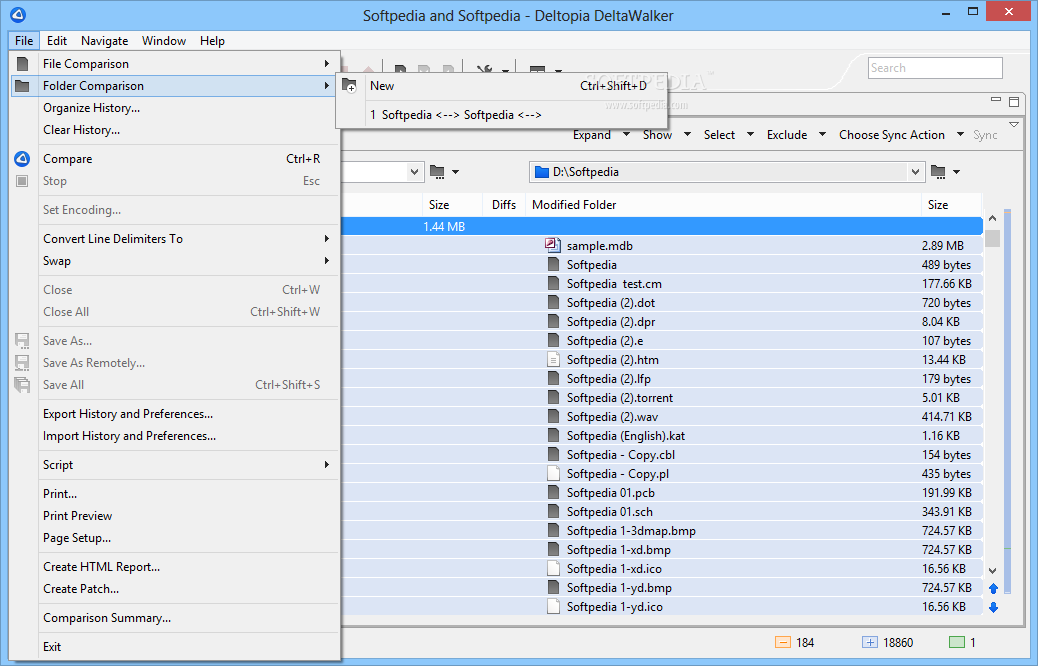Image resolution: width=1038 pixels, height=666 pixels.
Task: Select Softpedia (2).torrent file row
Action: pyautogui.click(x=662, y=397)
